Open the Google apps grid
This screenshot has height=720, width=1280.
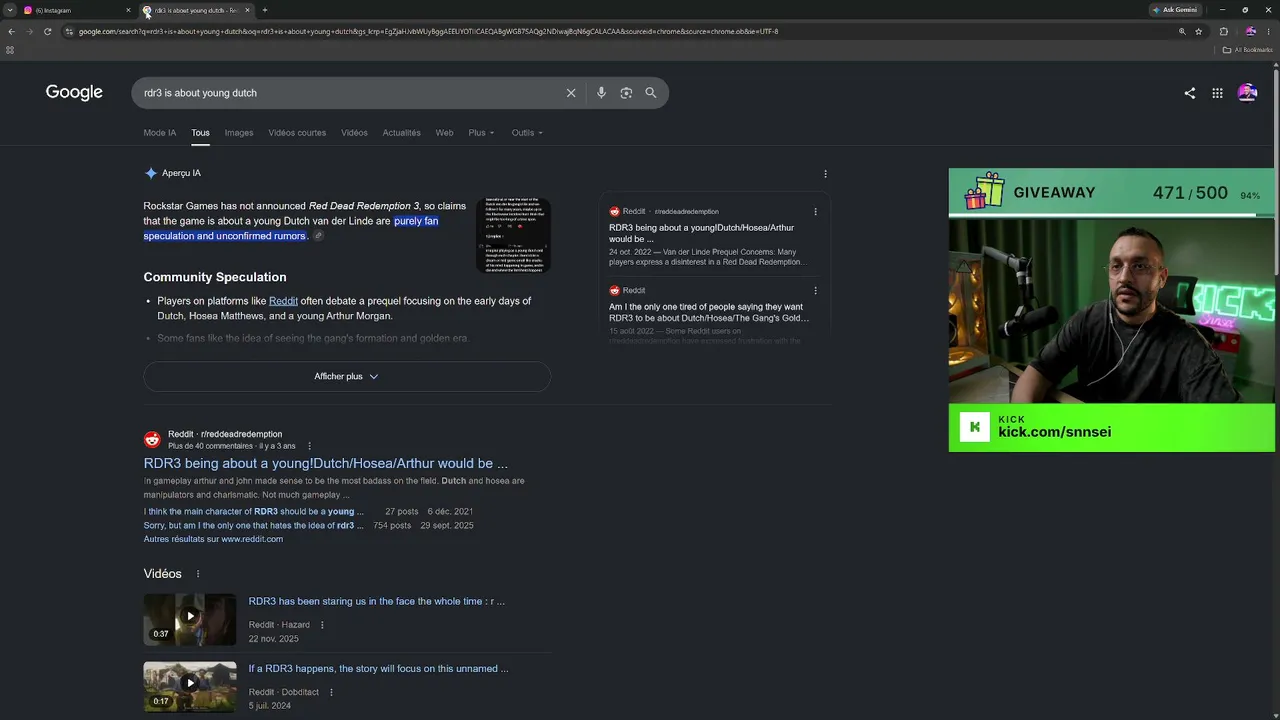[x=1217, y=93]
